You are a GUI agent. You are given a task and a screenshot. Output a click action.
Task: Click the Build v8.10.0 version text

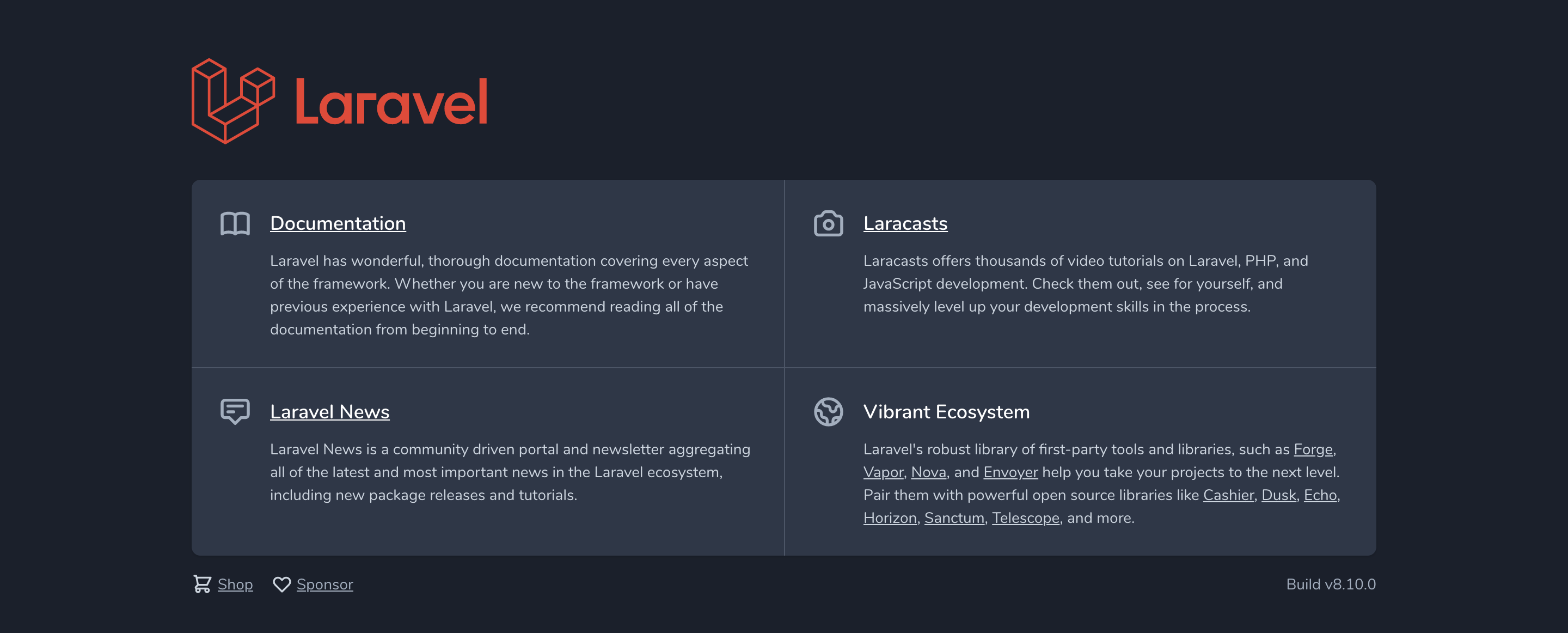pos(1331,583)
